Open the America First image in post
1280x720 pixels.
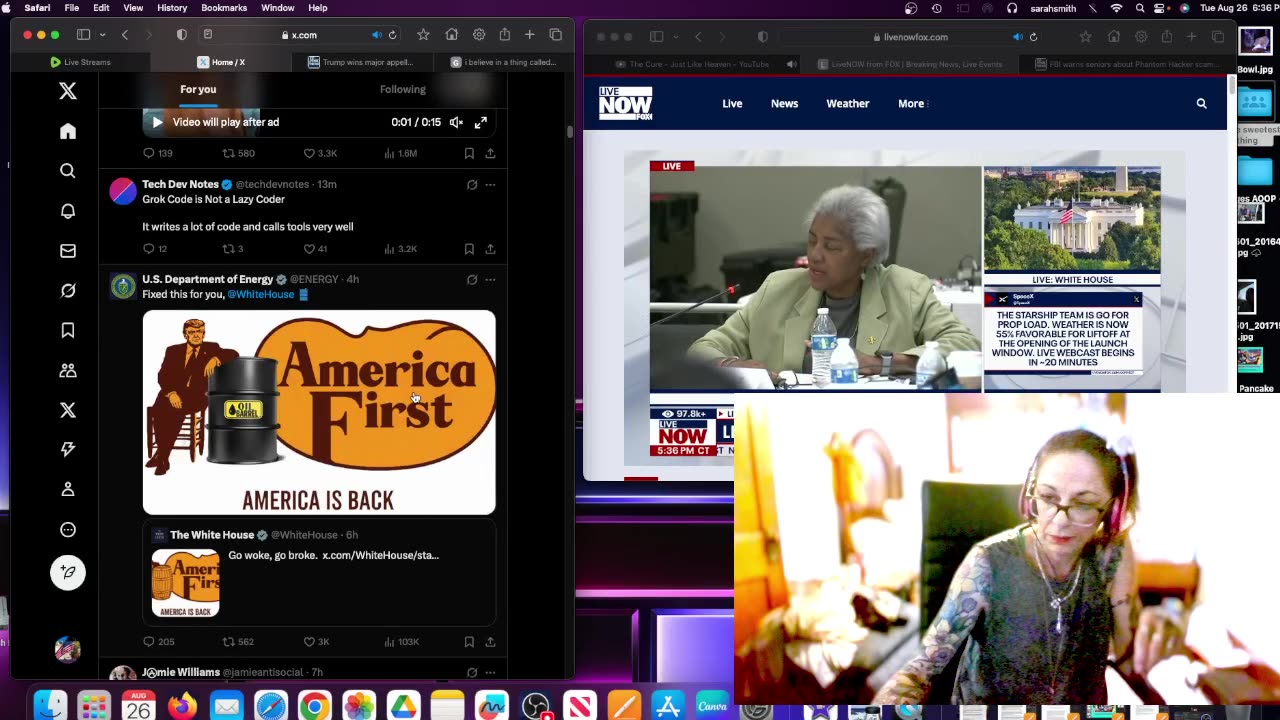[319, 412]
